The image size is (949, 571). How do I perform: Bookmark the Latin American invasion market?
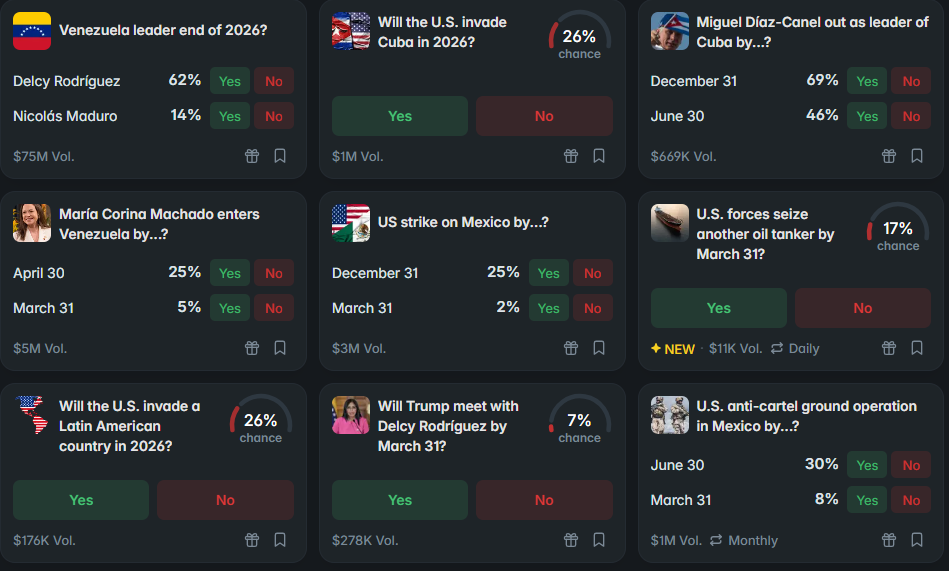pos(280,540)
